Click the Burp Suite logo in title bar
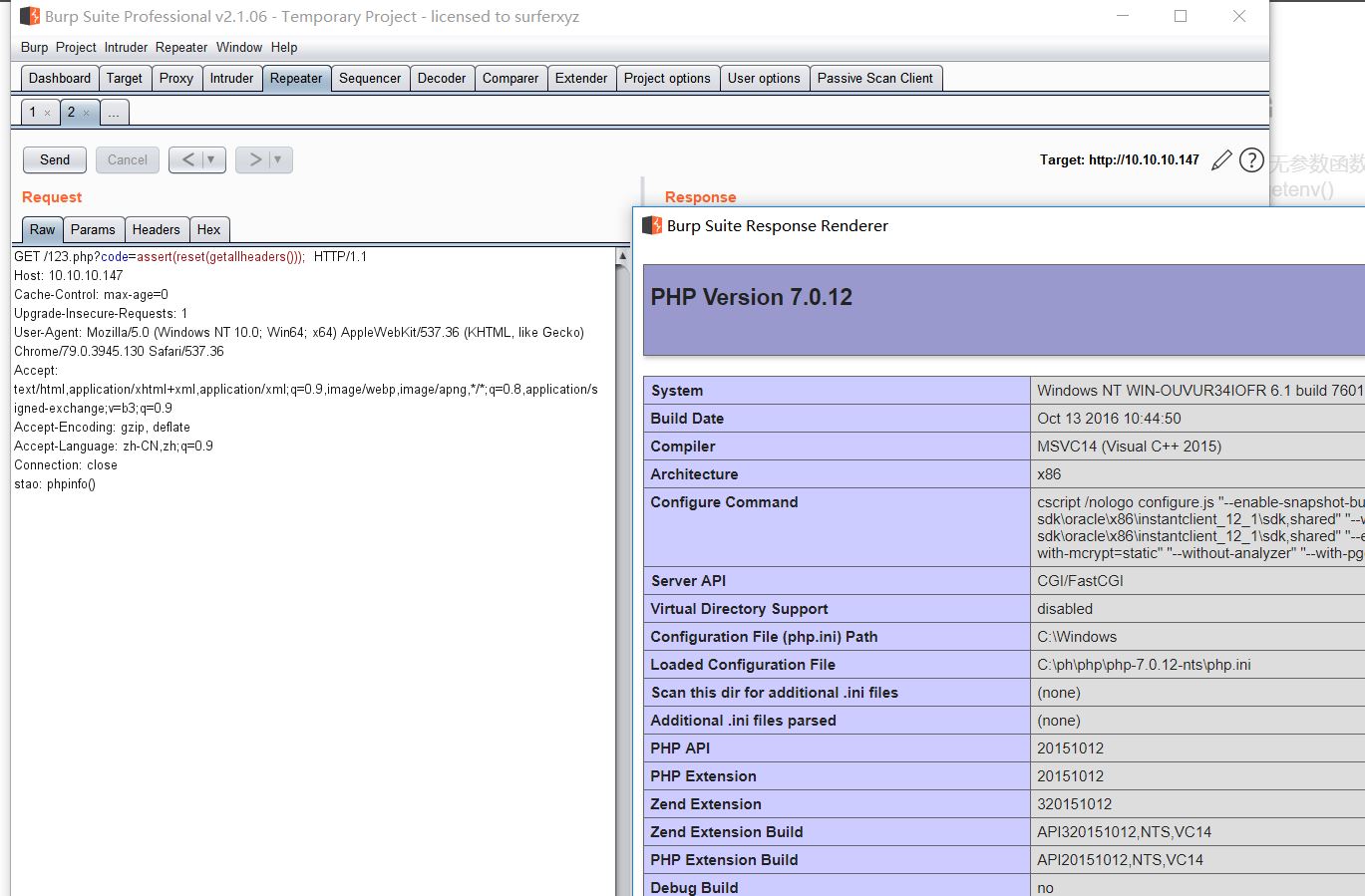This screenshot has height=896, width=1365. pyautogui.click(x=30, y=16)
